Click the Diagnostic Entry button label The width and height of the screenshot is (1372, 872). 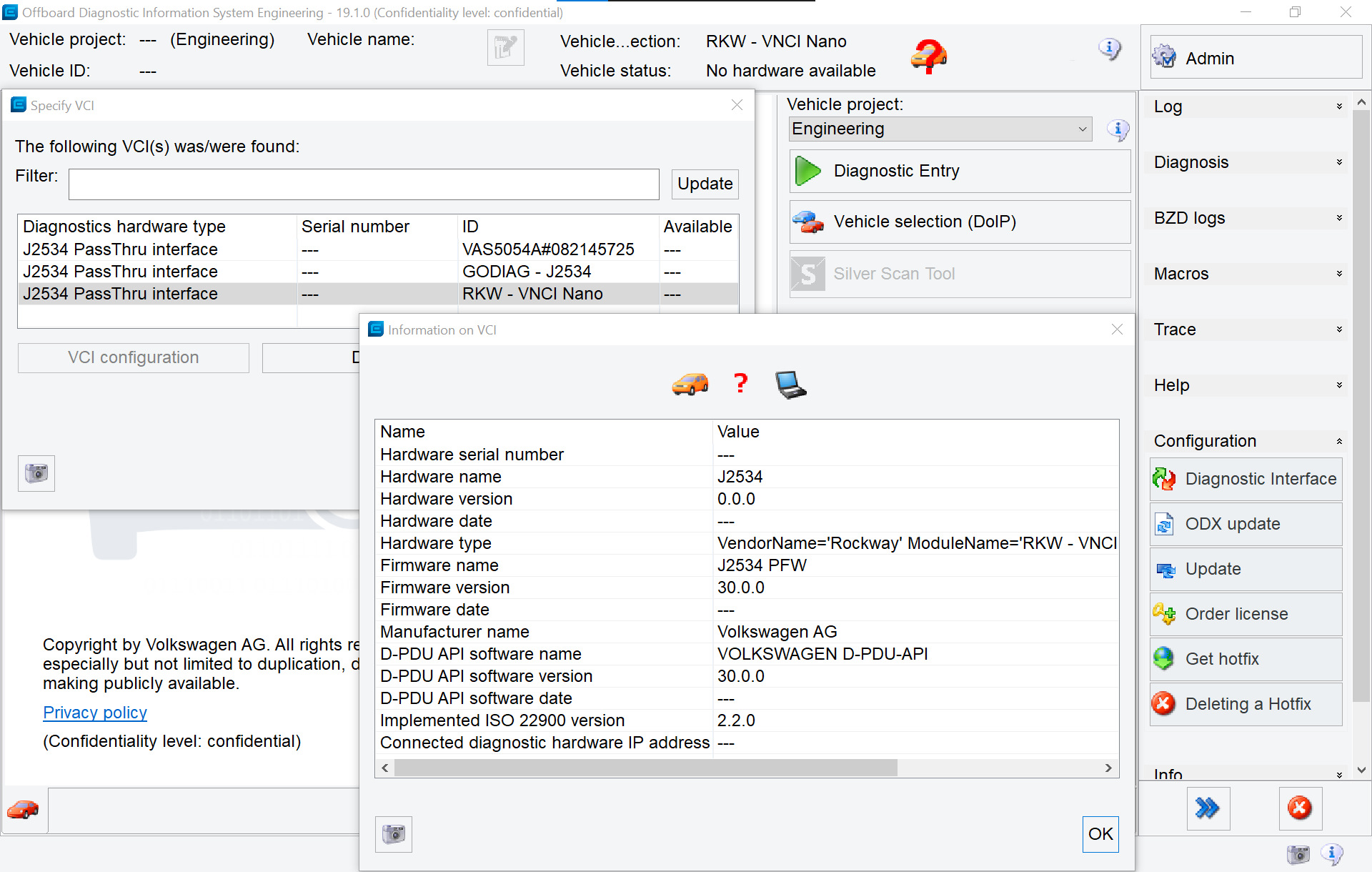pos(896,171)
